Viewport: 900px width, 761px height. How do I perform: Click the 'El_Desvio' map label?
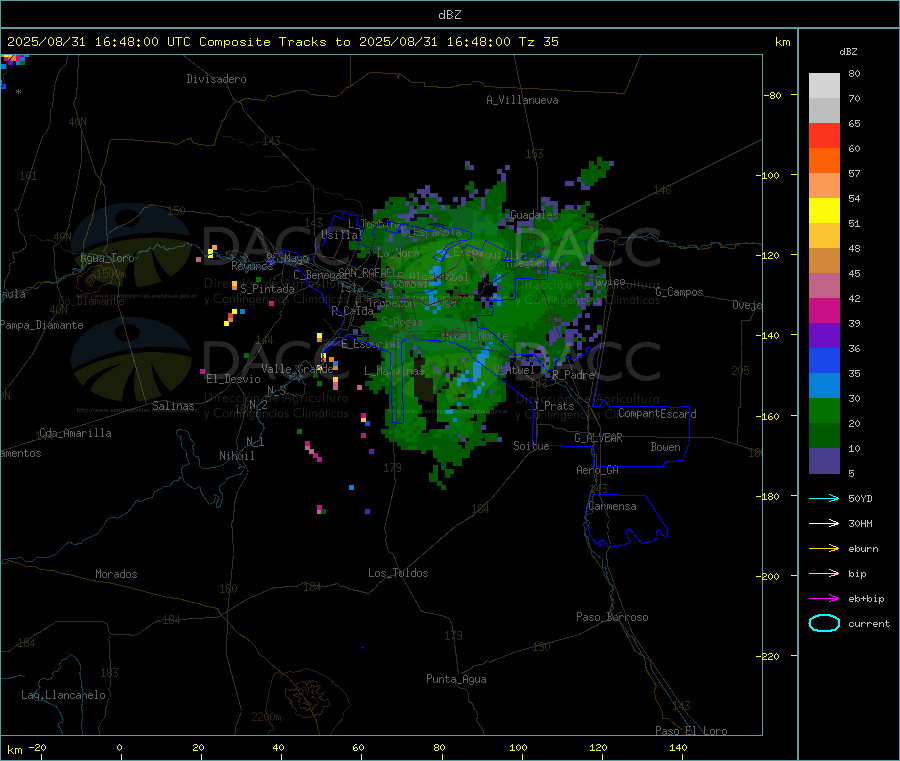click(x=233, y=379)
